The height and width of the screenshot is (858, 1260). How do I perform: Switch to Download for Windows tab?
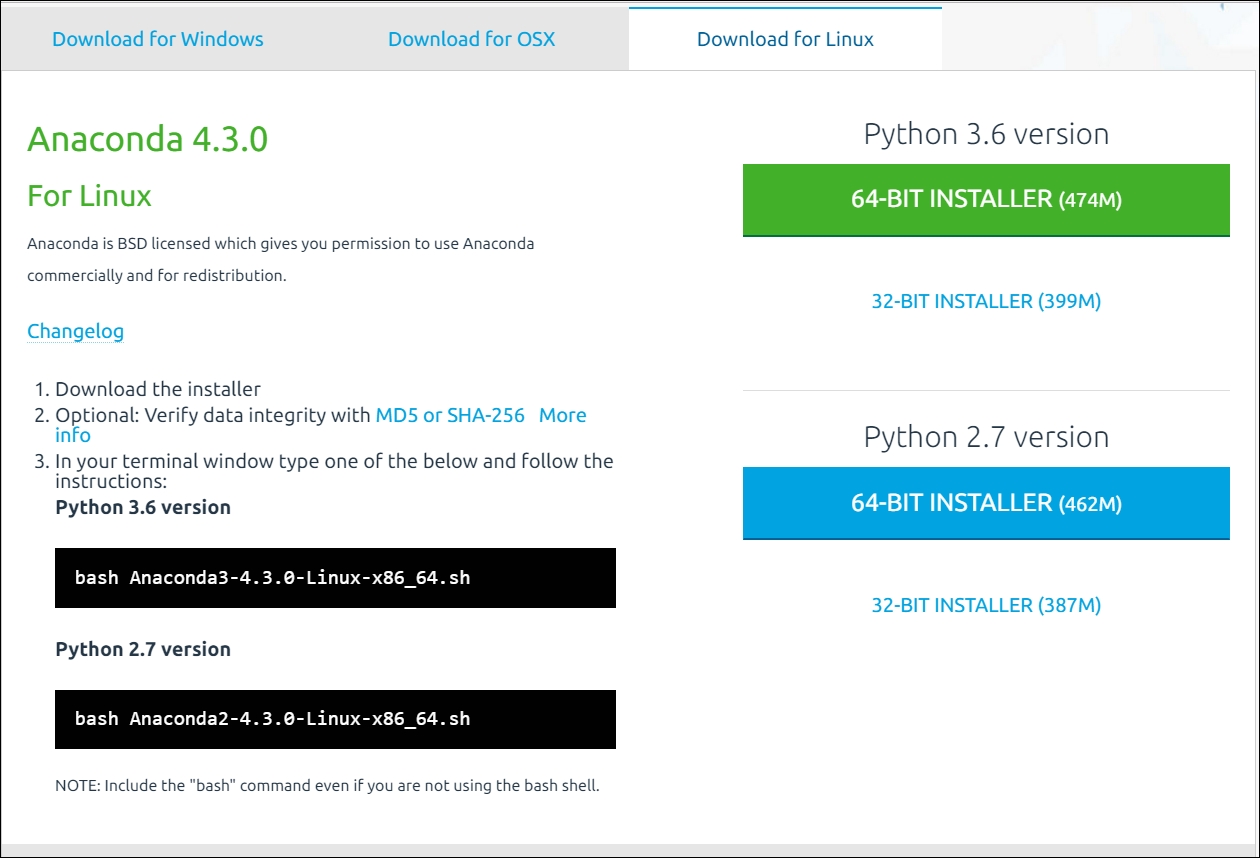(x=158, y=40)
